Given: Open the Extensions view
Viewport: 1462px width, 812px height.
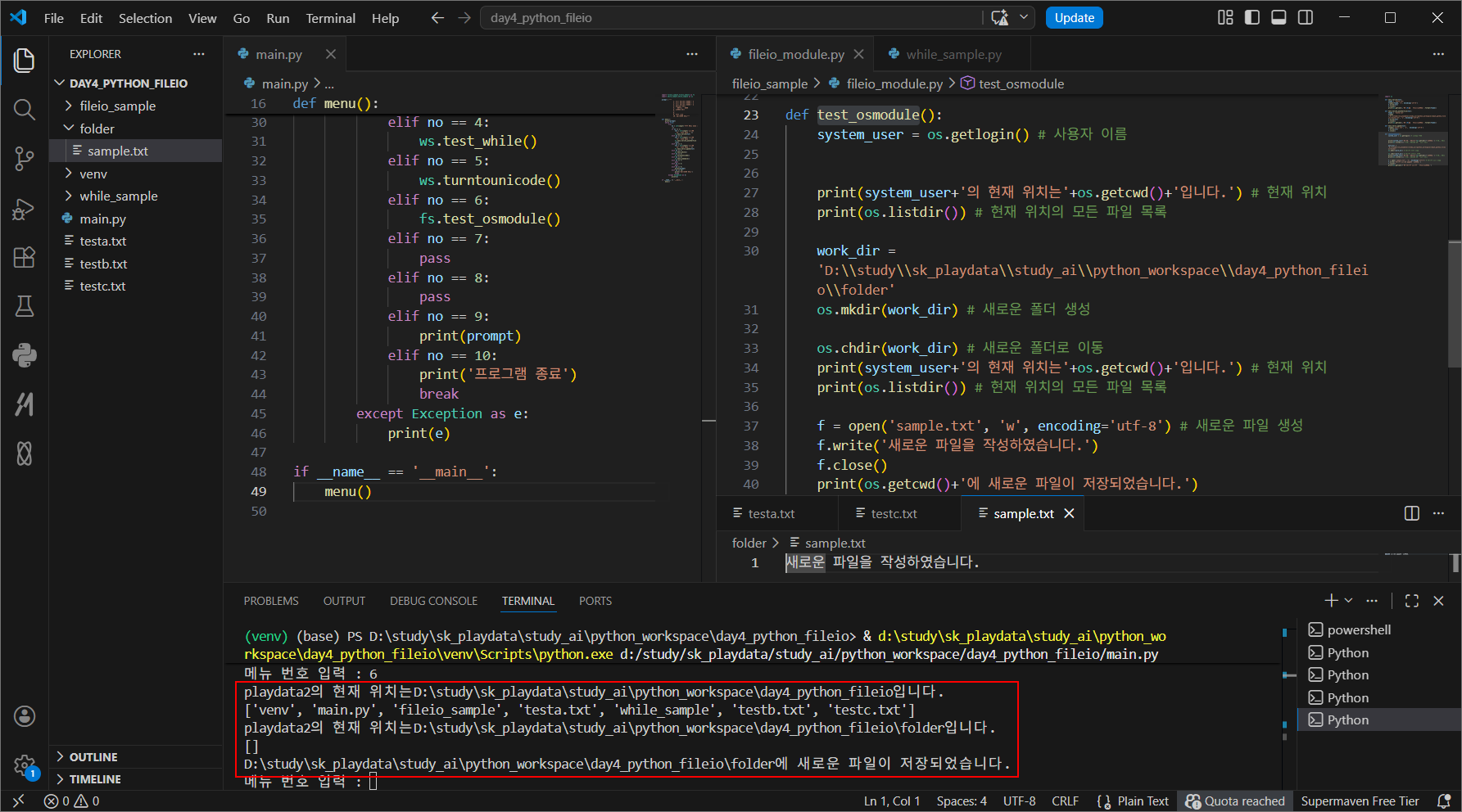Looking at the screenshot, I should click(25, 258).
